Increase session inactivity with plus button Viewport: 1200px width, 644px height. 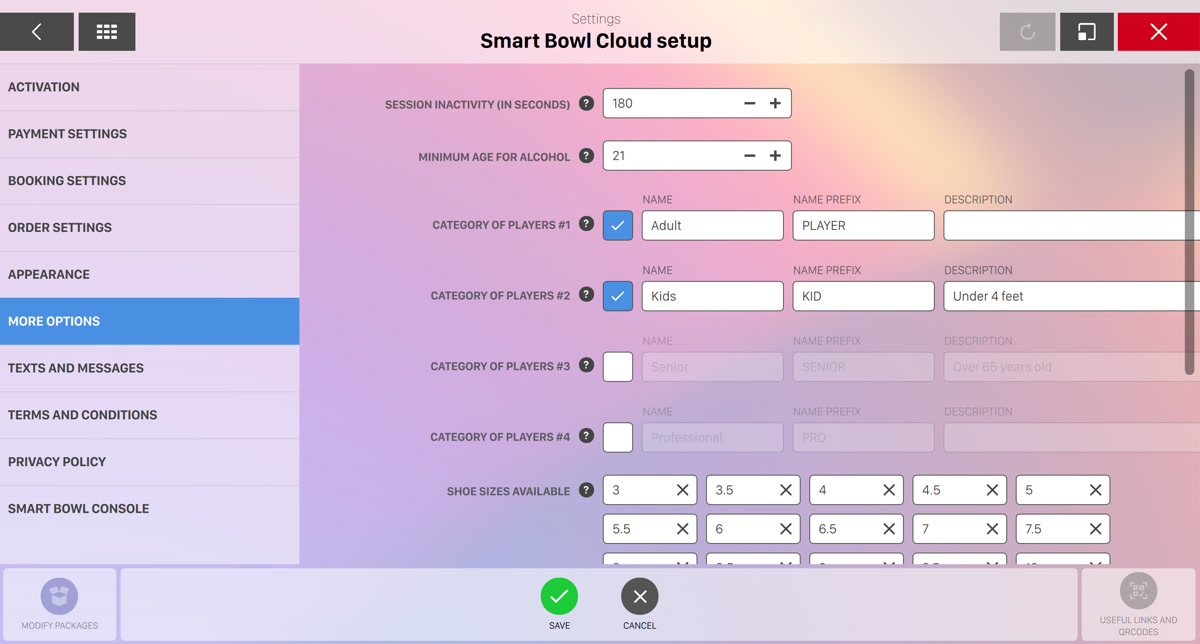(x=775, y=103)
